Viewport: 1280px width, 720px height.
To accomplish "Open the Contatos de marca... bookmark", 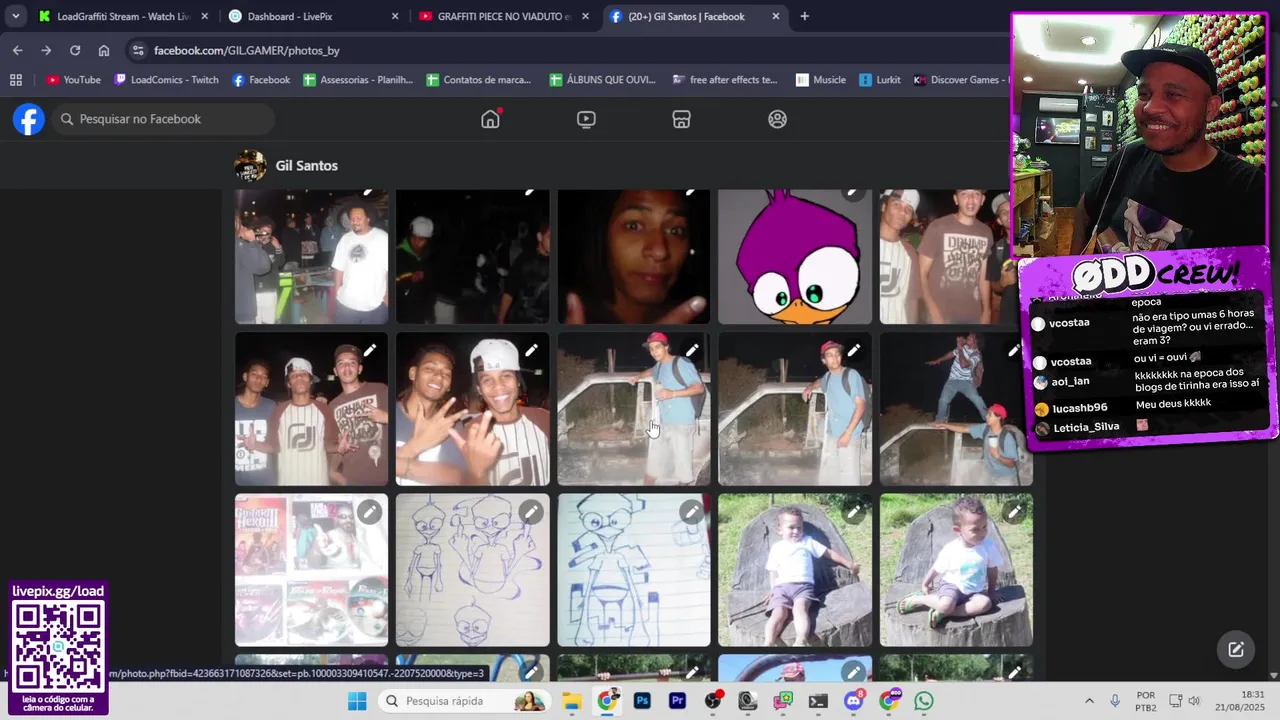I will 479,80.
